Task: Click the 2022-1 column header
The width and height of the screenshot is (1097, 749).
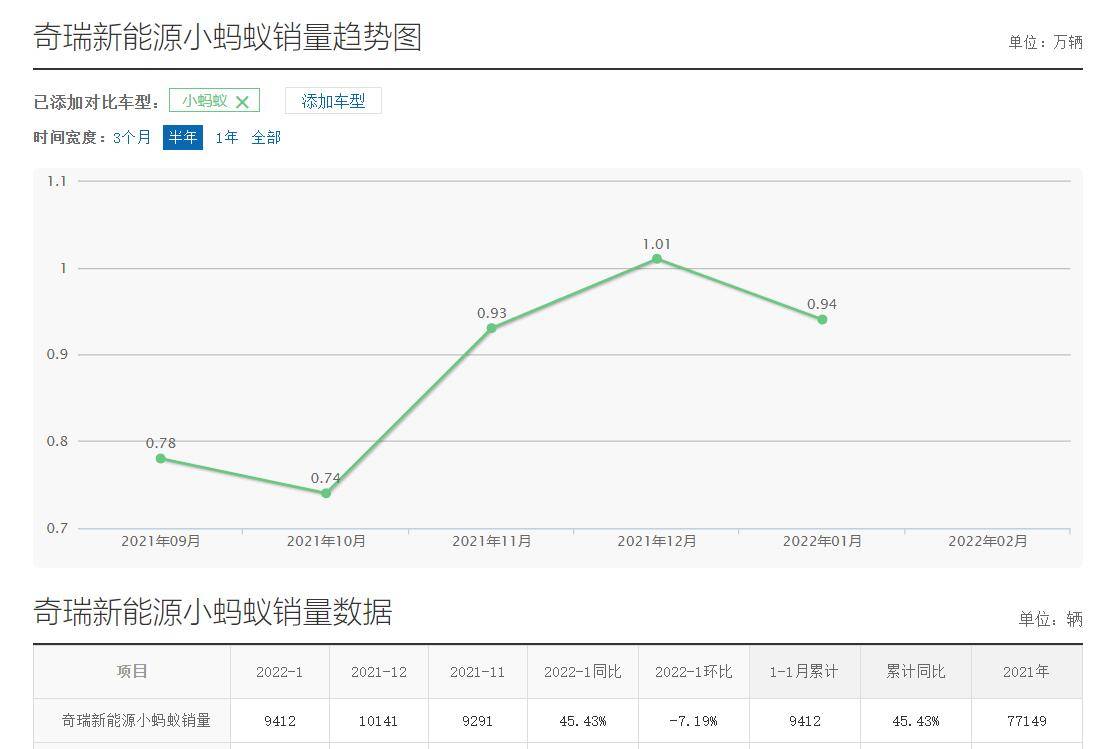Action: 280,671
